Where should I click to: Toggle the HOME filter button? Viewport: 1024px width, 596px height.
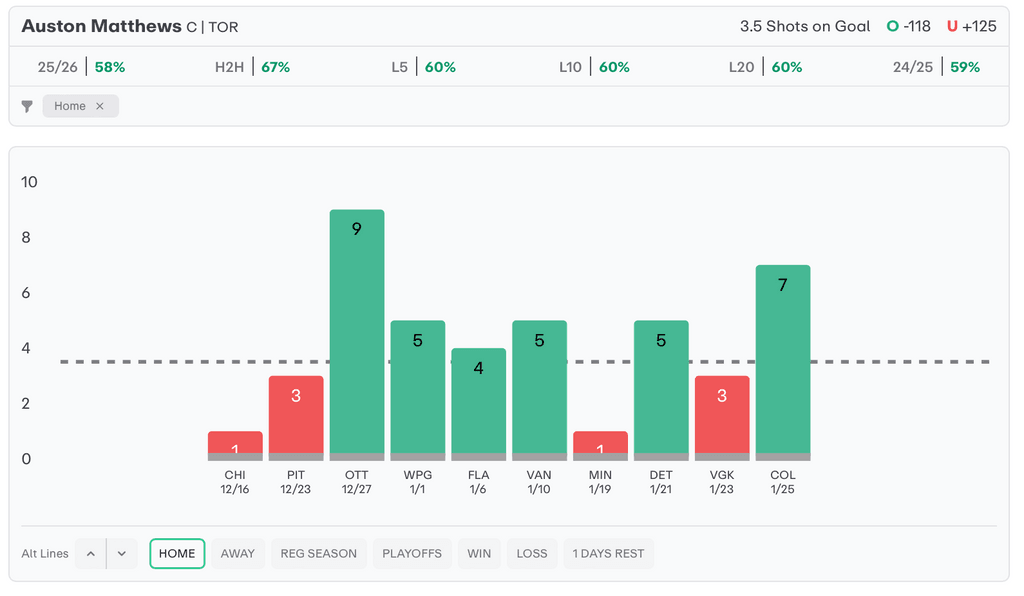177,553
